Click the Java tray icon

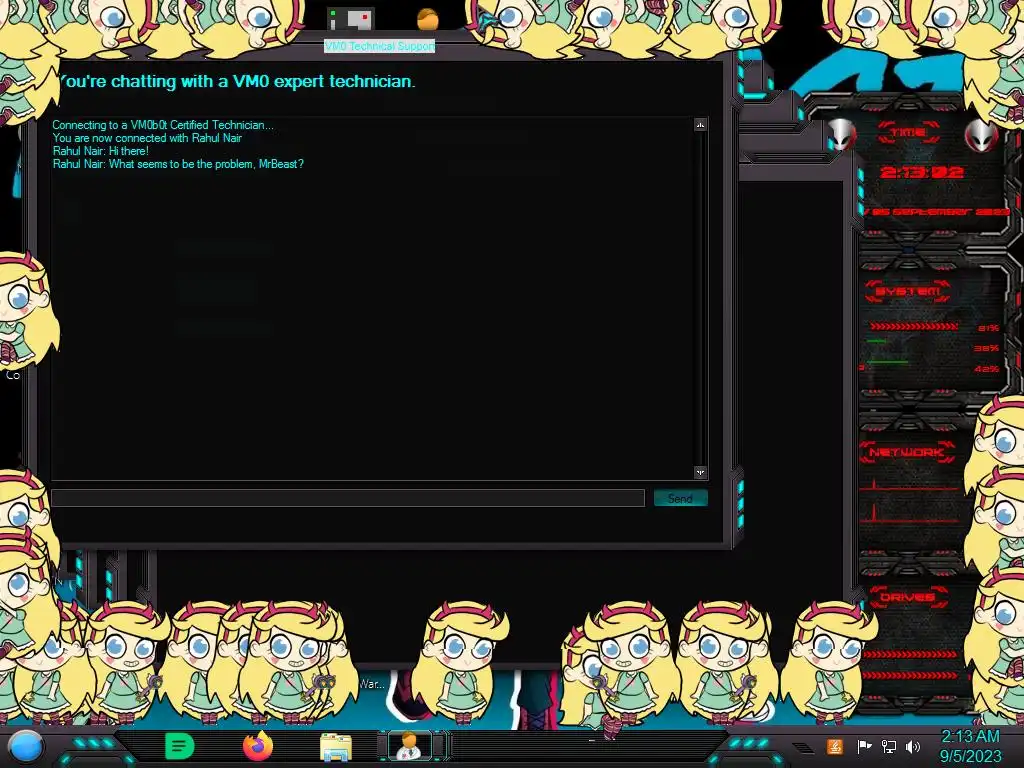(834, 746)
